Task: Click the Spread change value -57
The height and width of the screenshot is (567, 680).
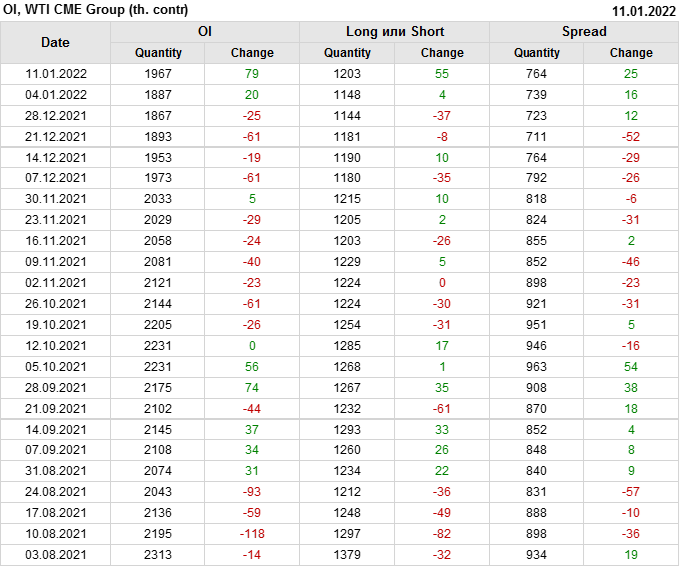Action: [631, 492]
